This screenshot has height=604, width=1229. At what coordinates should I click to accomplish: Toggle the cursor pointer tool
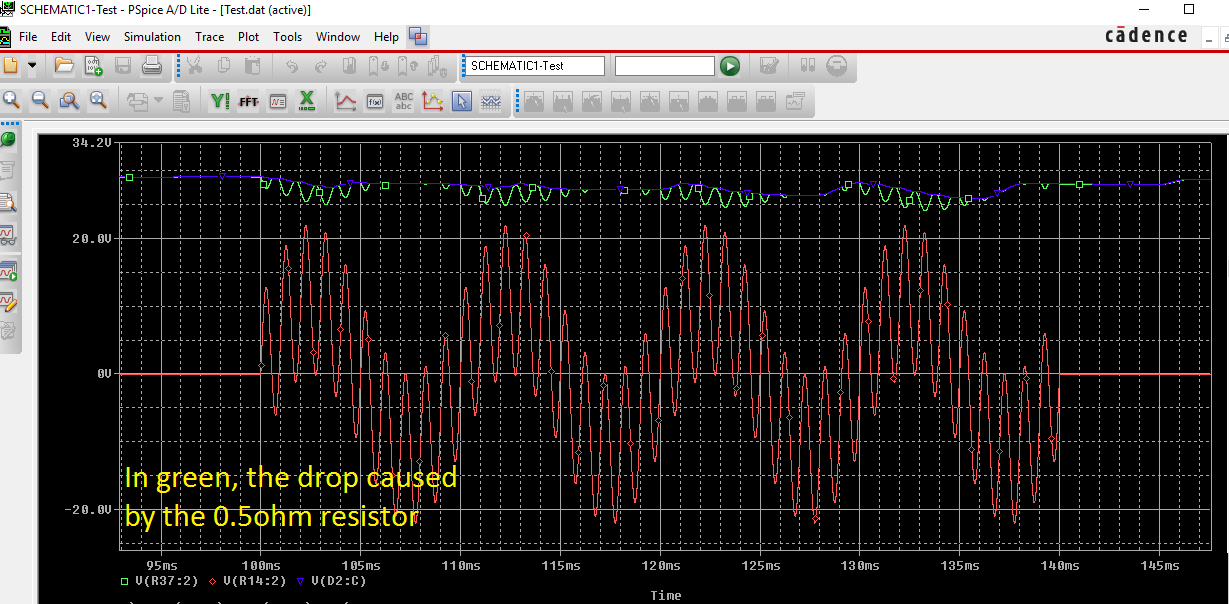tap(461, 101)
